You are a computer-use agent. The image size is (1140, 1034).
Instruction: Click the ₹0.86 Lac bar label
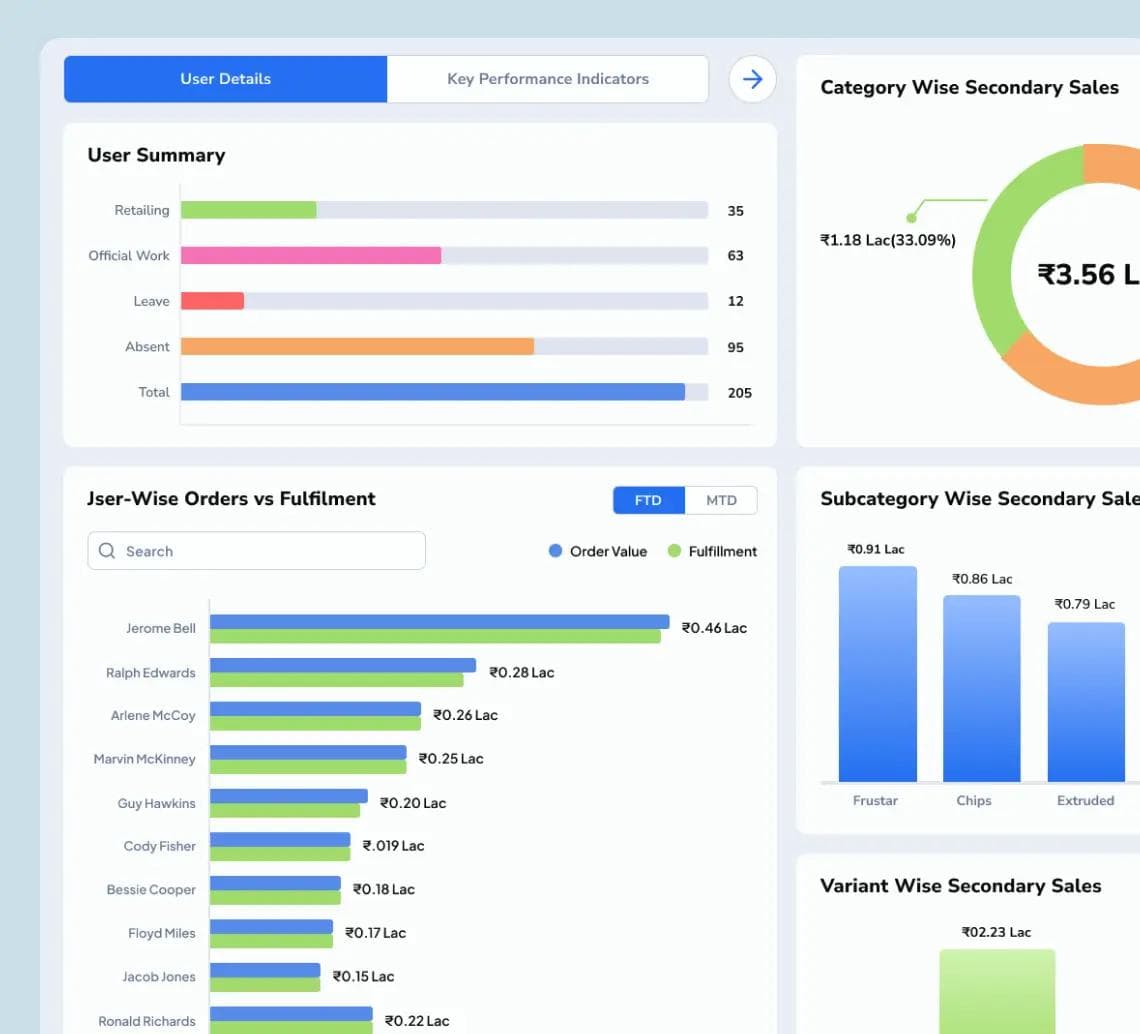[982, 579]
